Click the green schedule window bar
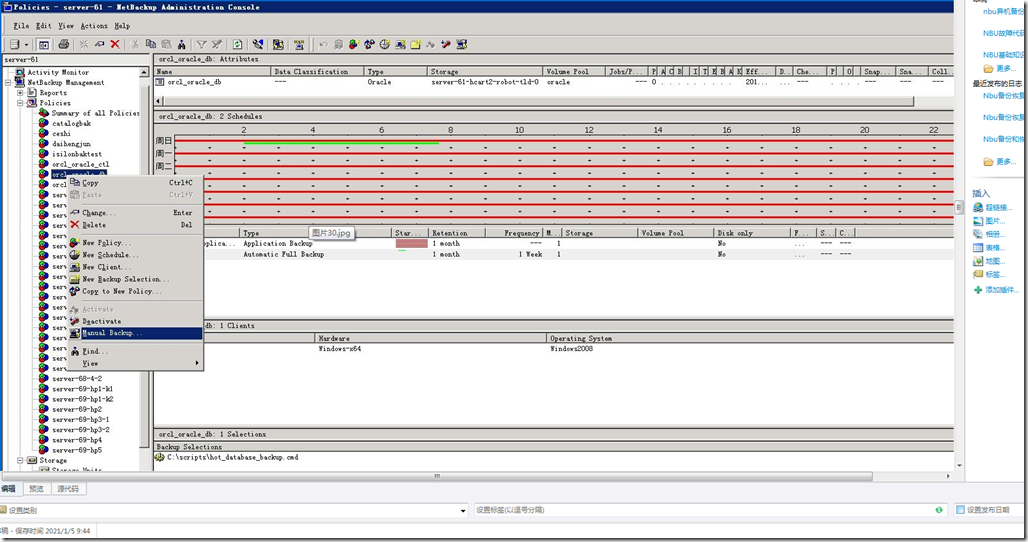 tap(340, 143)
